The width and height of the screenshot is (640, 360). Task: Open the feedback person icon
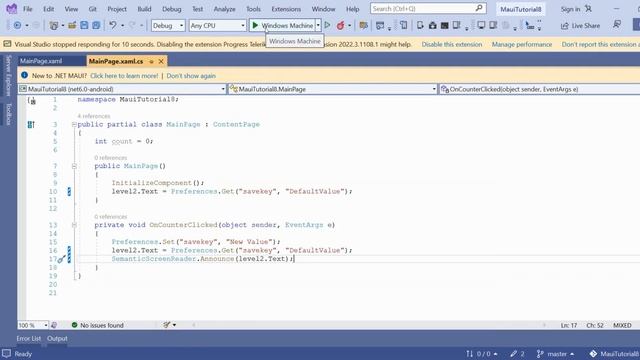(x=617, y=25)
